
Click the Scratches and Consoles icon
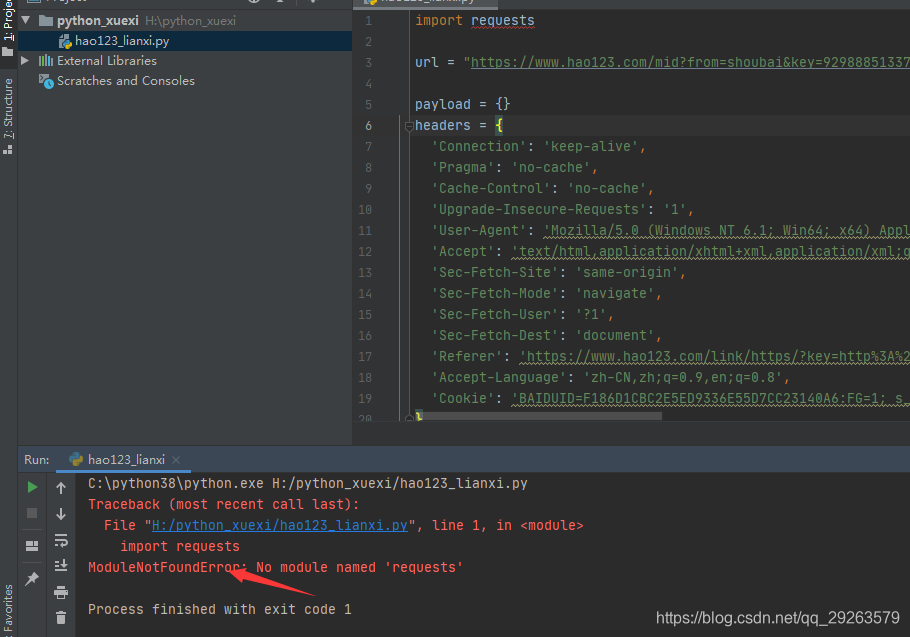(46, 81)
